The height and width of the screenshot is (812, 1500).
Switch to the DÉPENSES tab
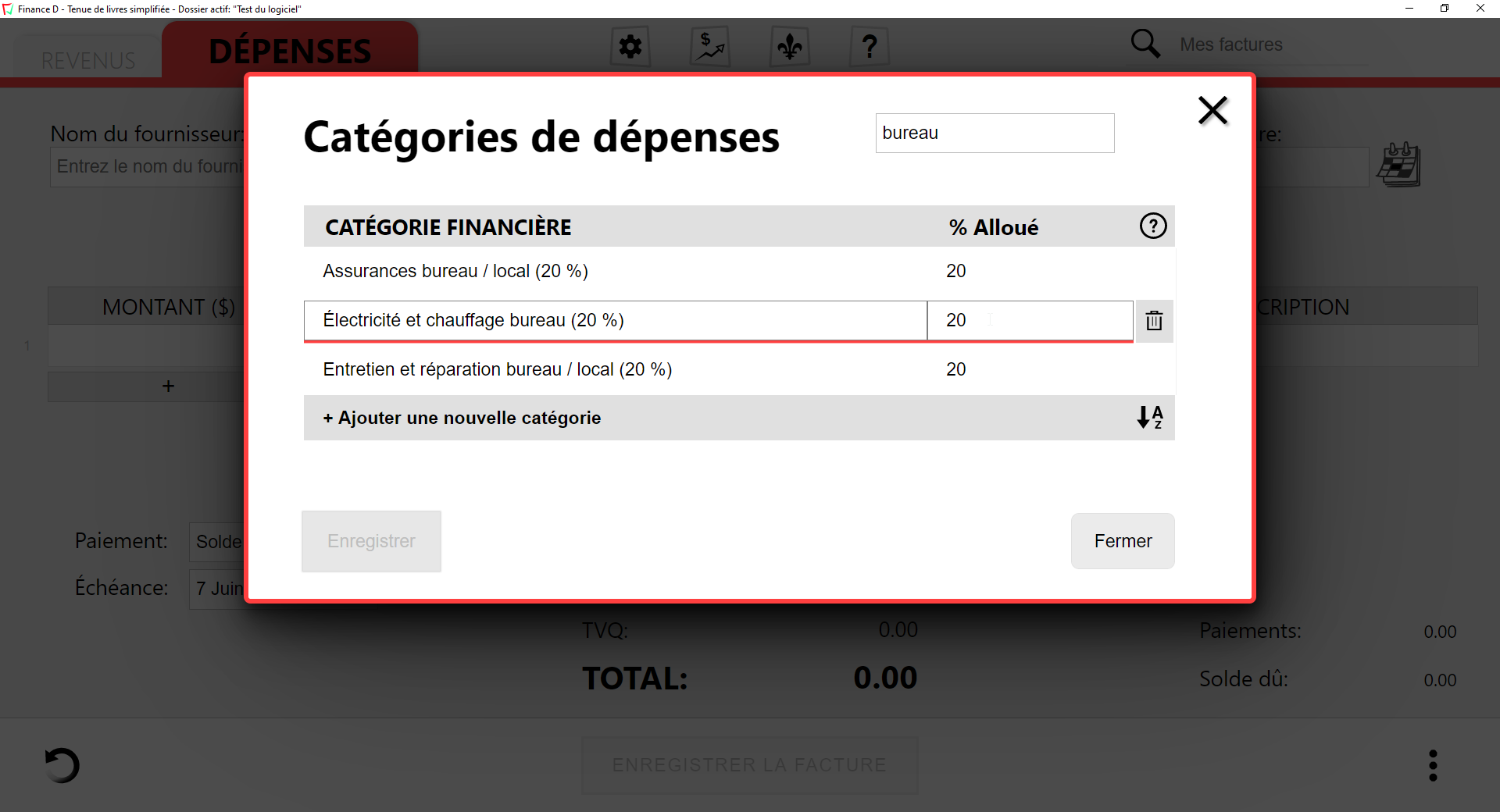point(290,51)
